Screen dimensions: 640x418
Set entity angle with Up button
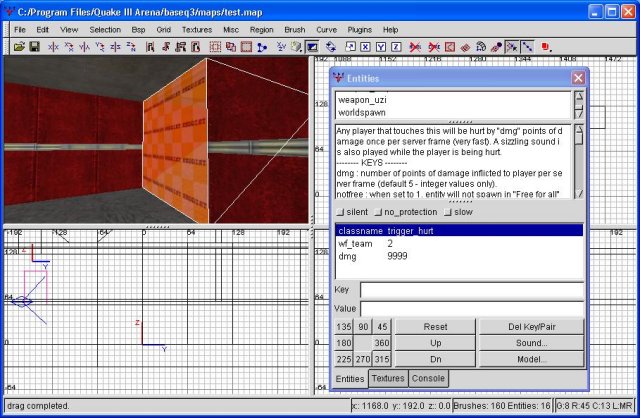click(x=436, y=343)
